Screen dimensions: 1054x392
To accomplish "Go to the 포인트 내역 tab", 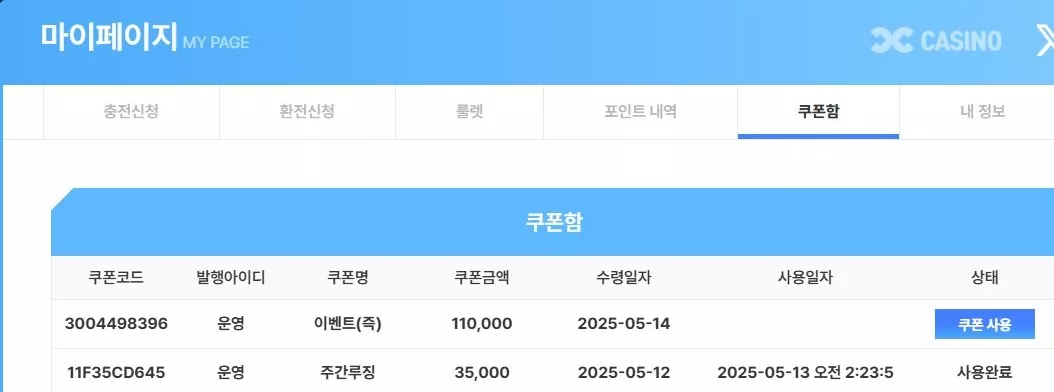I will 641,112.
